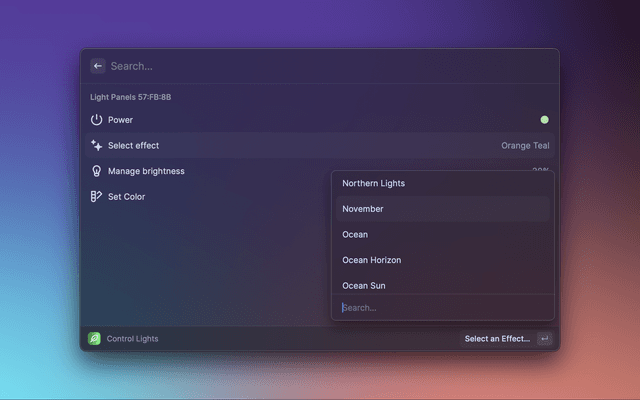Screen dimensions: 640x400
Task: Focus the main Search field at top
Action: 300,66
